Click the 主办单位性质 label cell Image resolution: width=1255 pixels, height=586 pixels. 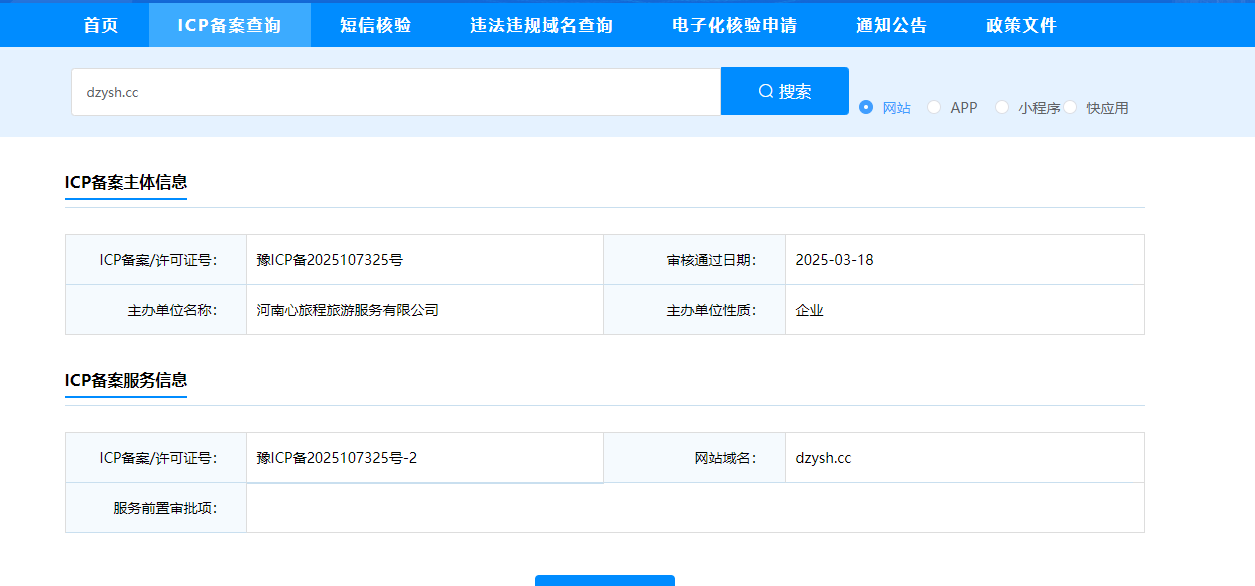click(694, 310)
